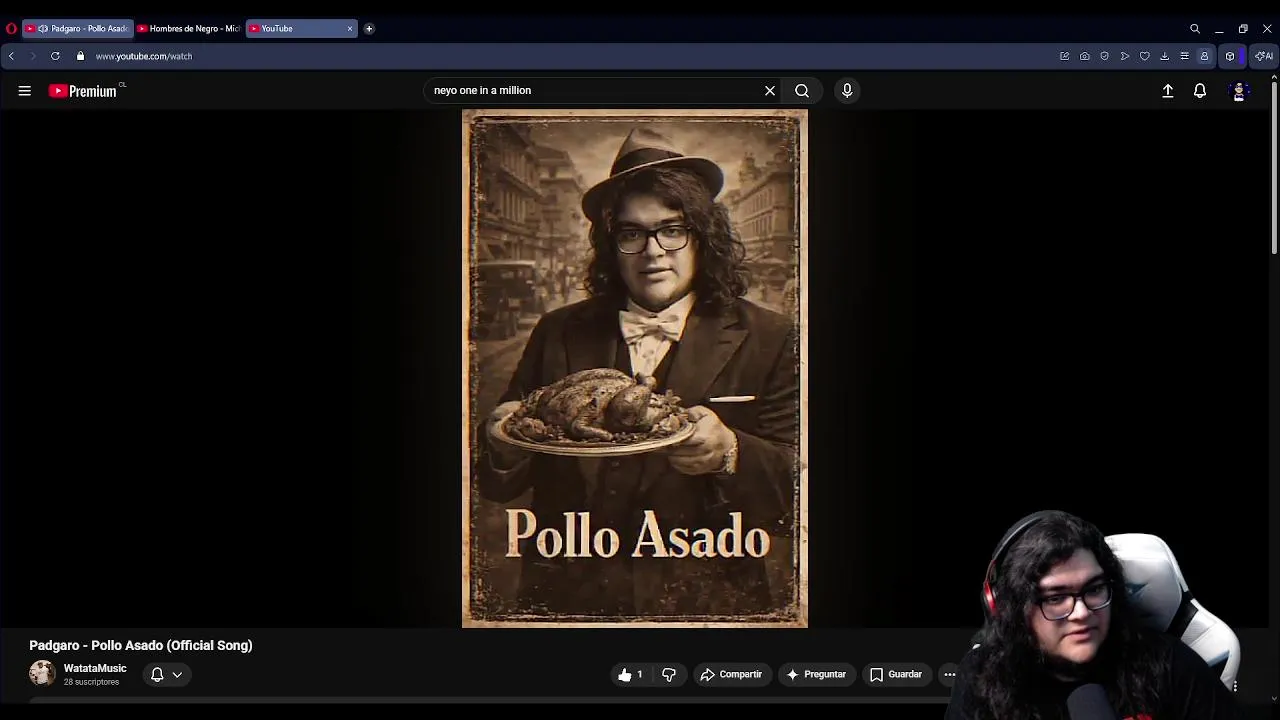
Task: Clear the YouTube search query
Action: (x=770, y=91)
